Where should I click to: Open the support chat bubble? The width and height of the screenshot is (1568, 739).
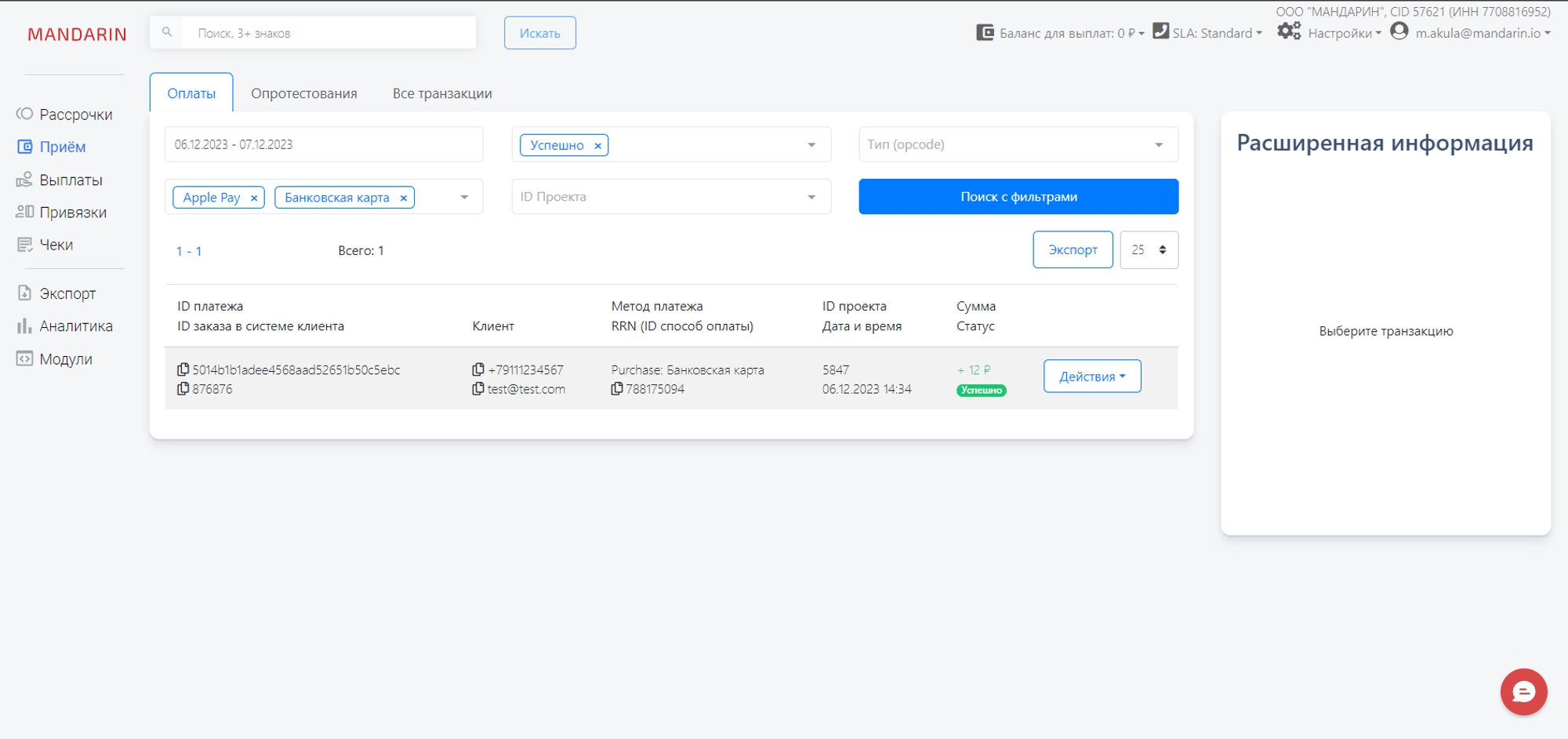[x=1523, y=691]
